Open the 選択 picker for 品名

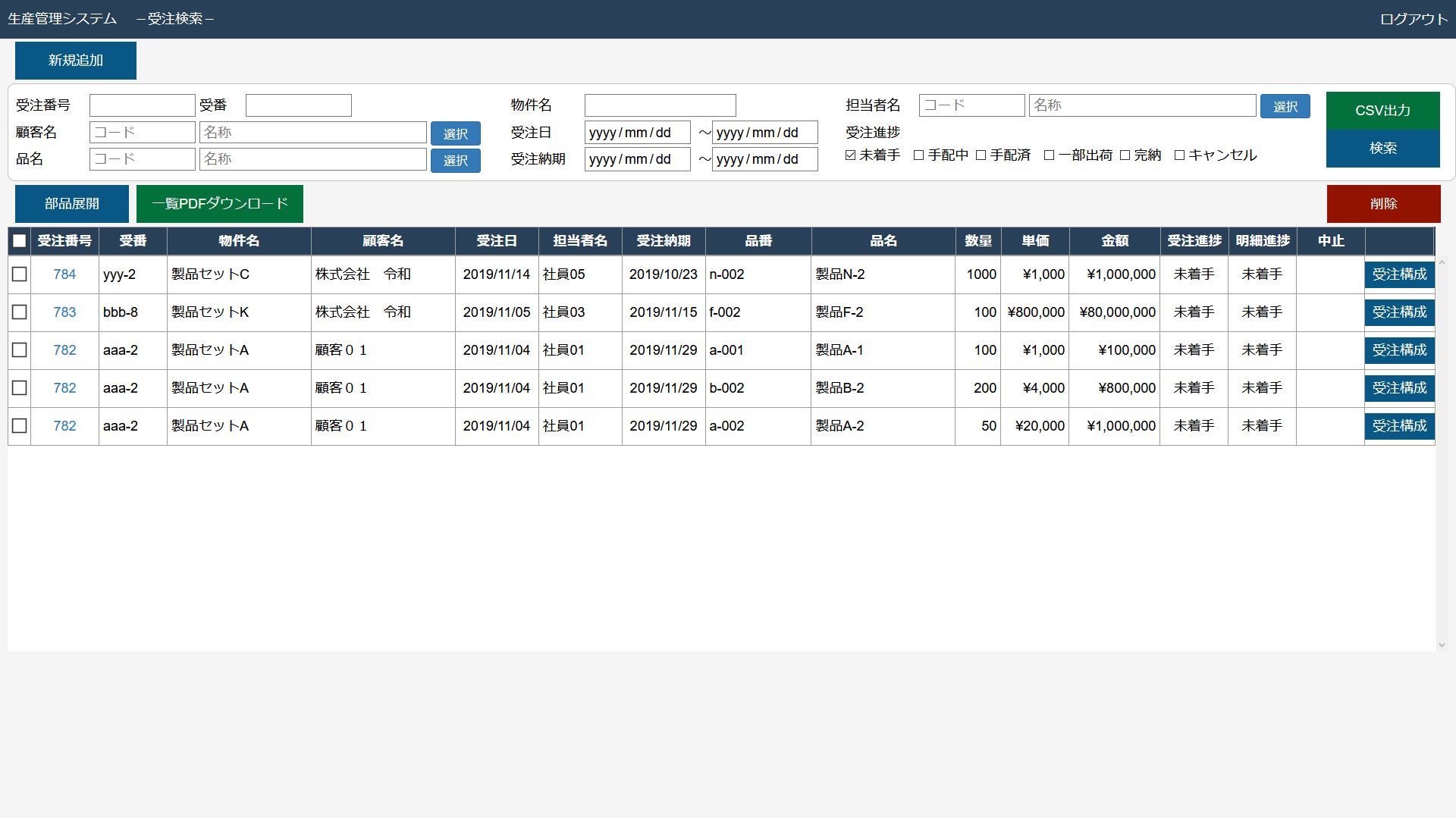(455, 160)
